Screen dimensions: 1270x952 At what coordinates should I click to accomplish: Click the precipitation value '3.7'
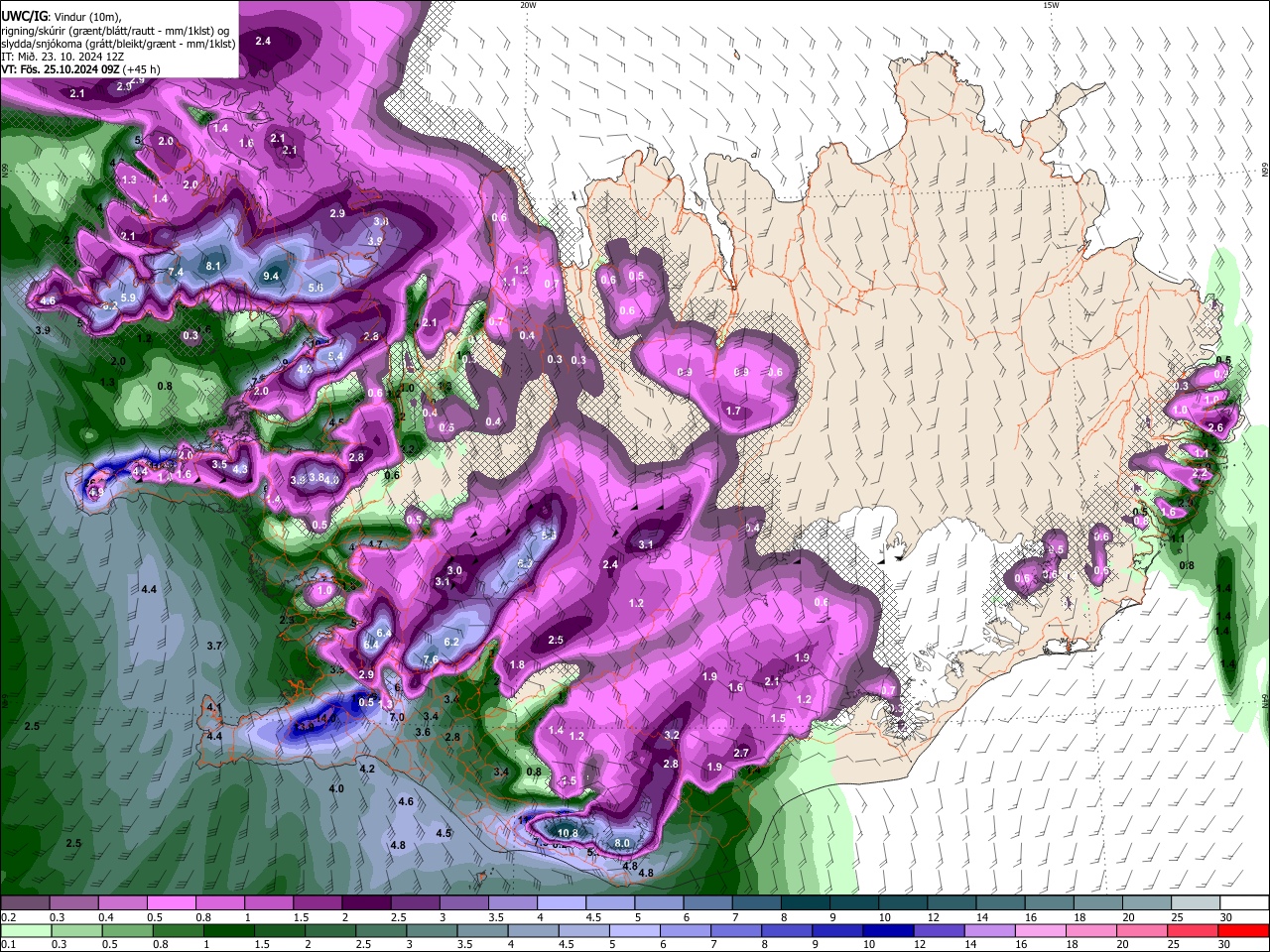point(214,646)
